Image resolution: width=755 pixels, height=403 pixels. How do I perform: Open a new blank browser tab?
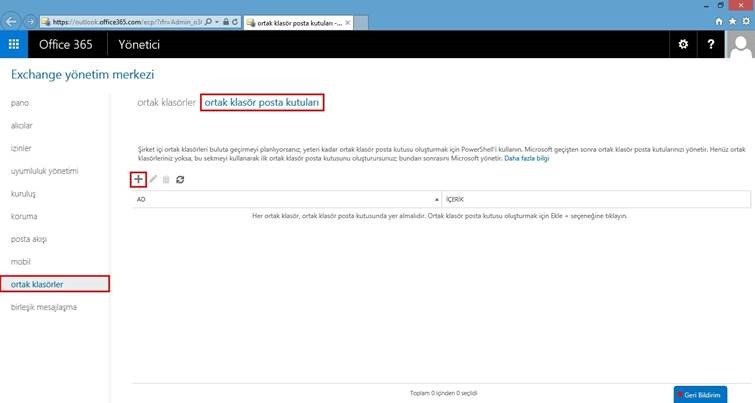click(361, 23)
